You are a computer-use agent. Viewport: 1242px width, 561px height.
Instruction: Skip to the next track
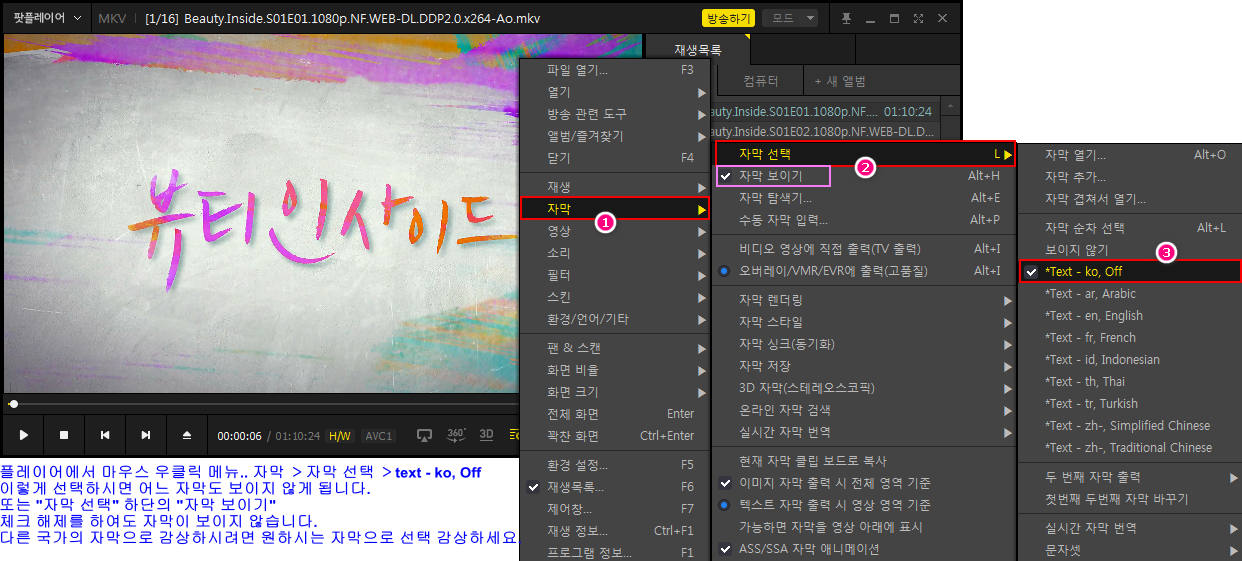tap(146, 435)
